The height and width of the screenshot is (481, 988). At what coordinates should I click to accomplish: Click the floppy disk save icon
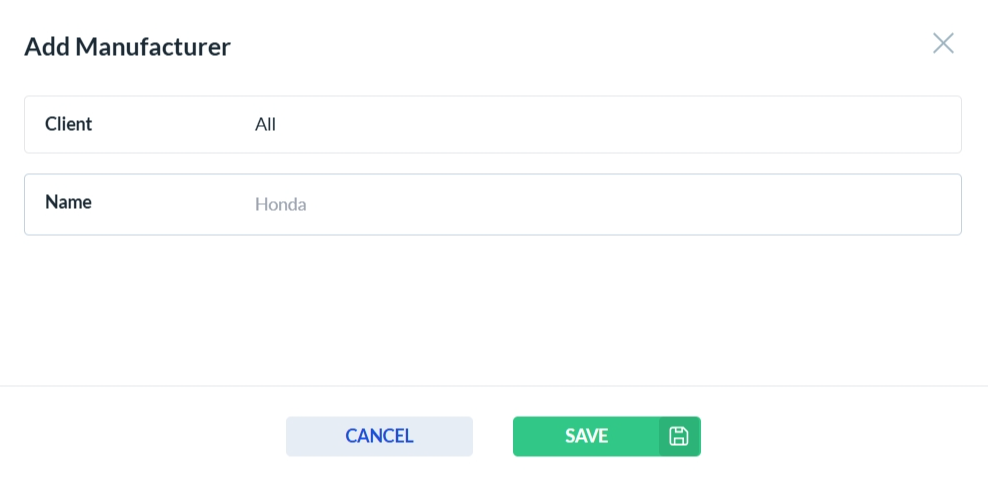point(679,436)
